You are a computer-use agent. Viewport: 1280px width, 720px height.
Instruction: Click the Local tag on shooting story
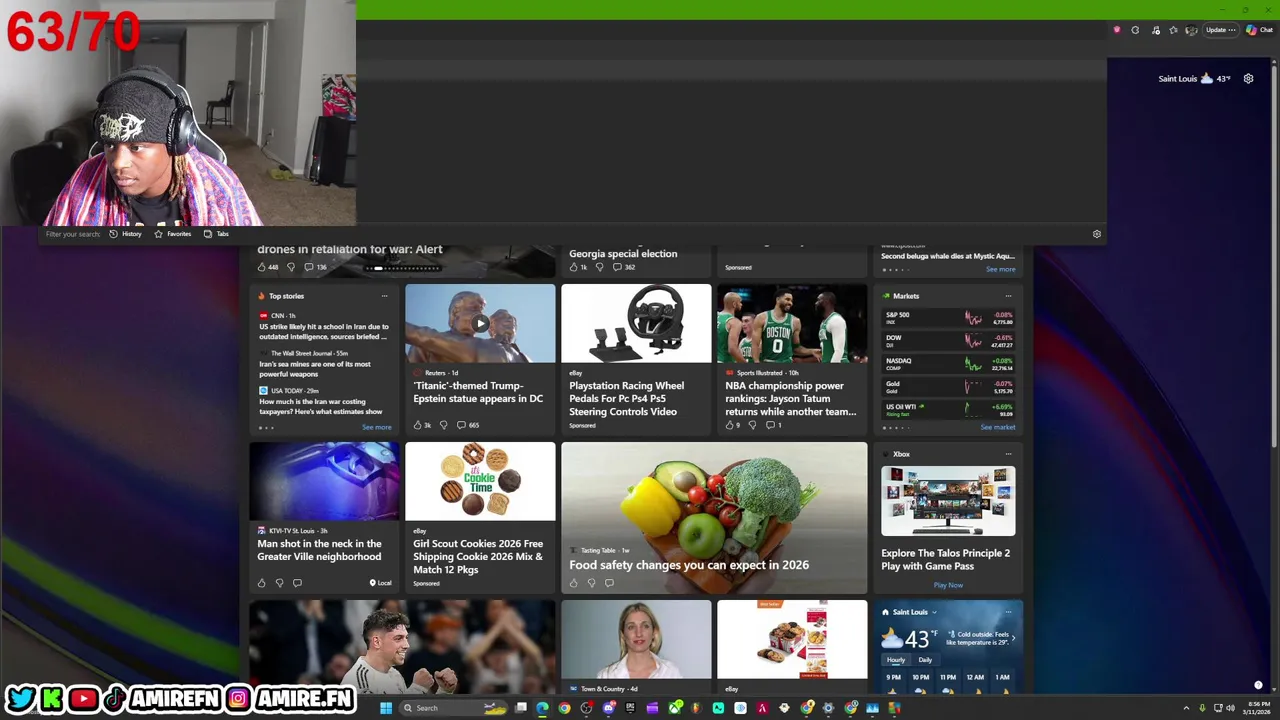(x=380, y=583)
